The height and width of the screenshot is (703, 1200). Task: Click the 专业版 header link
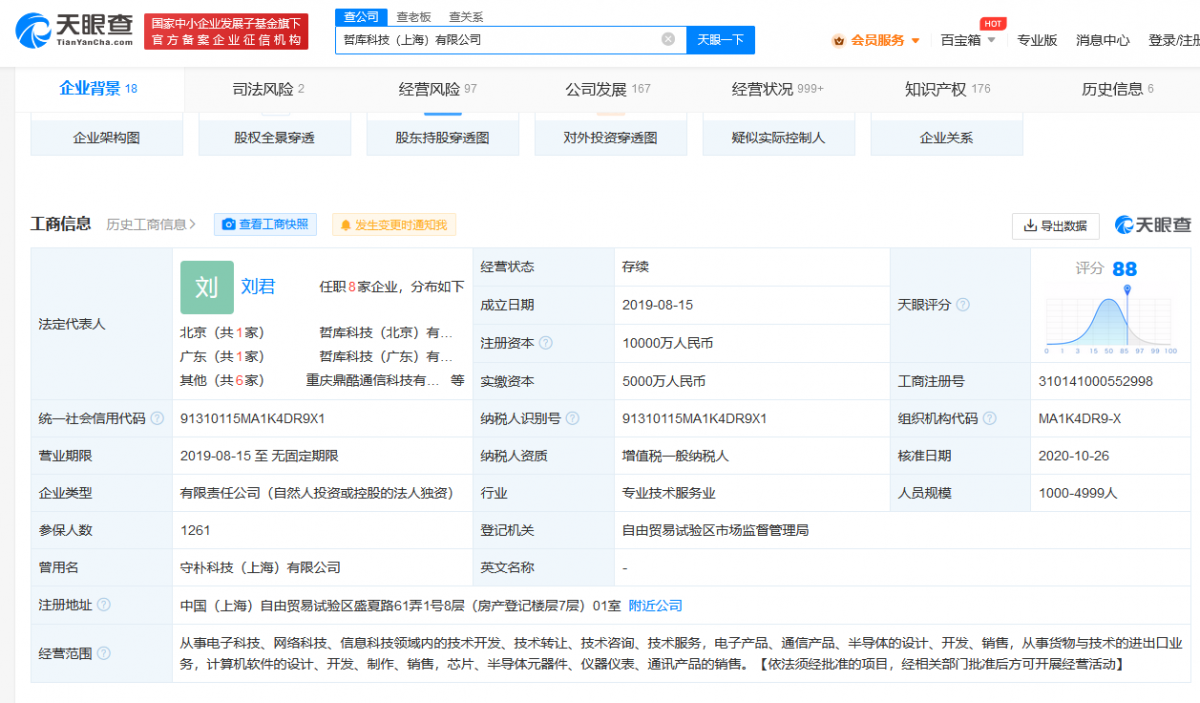point(1037,40)
